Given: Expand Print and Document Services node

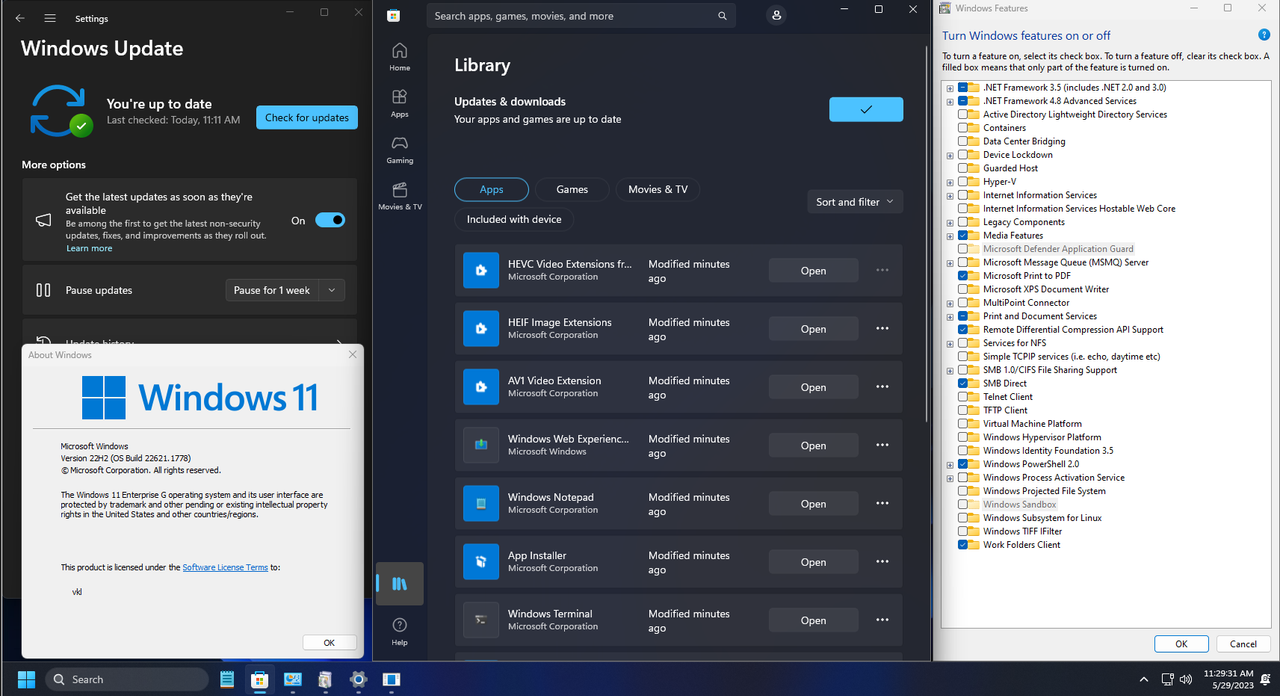Looking at the screenshot, I should click(950, 316).
